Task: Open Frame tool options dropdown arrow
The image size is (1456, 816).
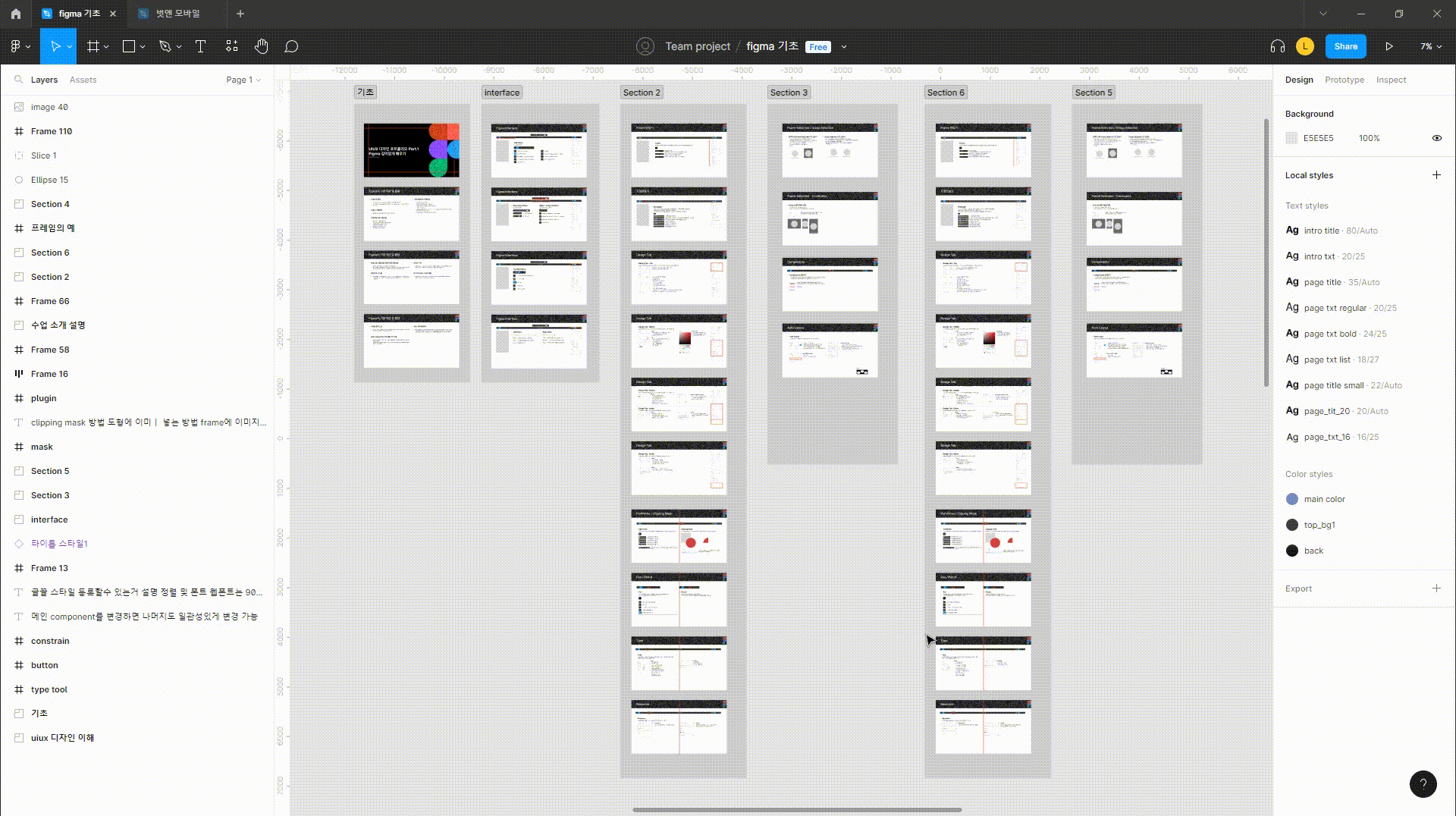Action: click(106, 47)
